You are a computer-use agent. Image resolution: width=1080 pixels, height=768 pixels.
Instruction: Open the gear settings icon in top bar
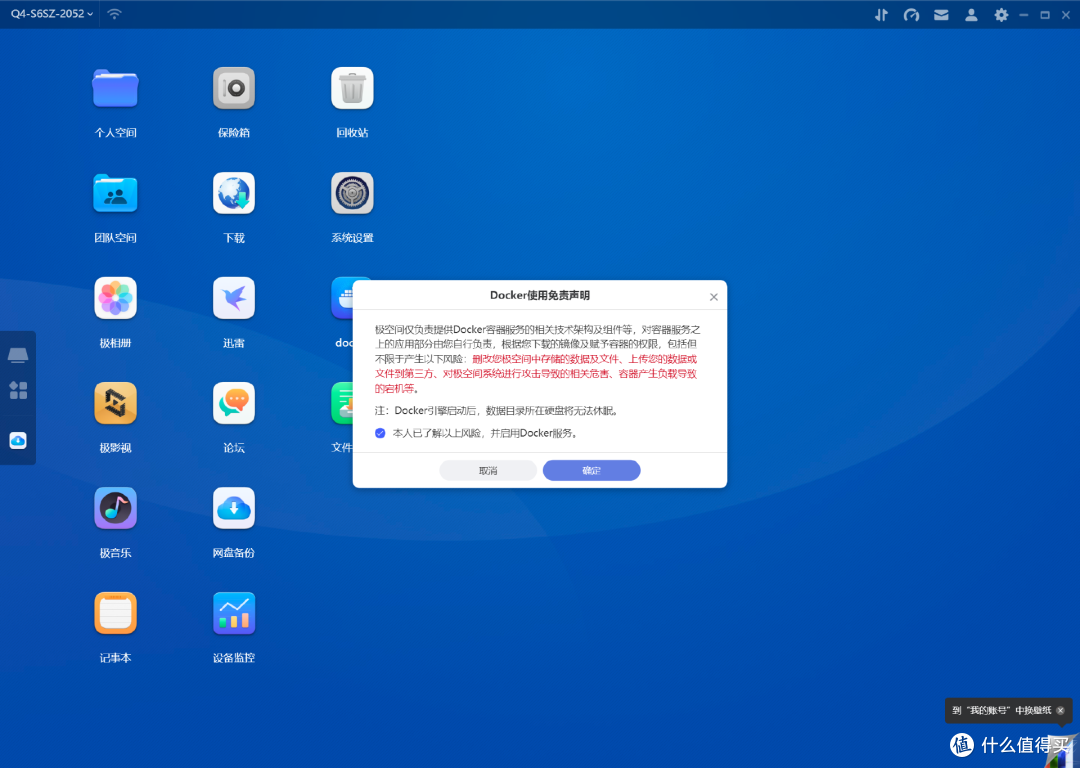[x=1001, y=14]
